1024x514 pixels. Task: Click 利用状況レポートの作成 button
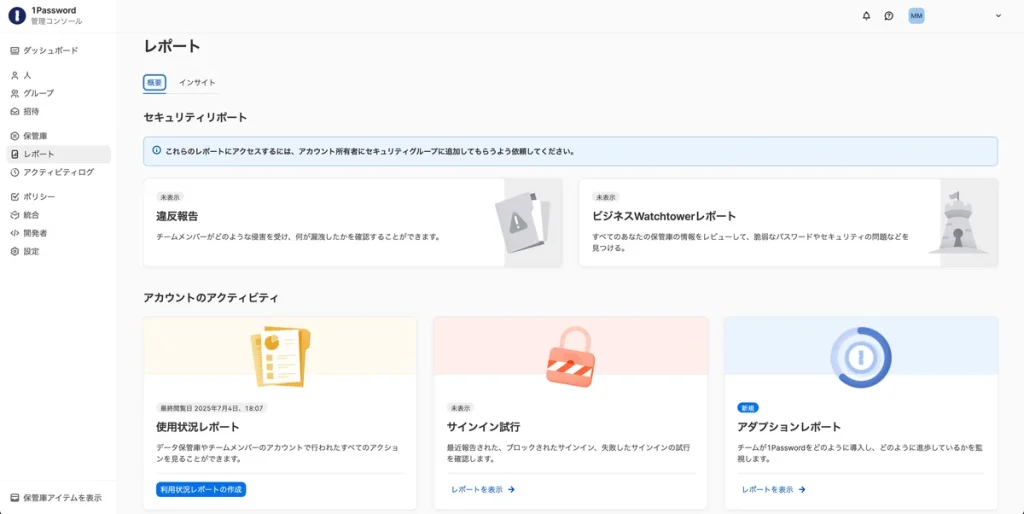201,489
